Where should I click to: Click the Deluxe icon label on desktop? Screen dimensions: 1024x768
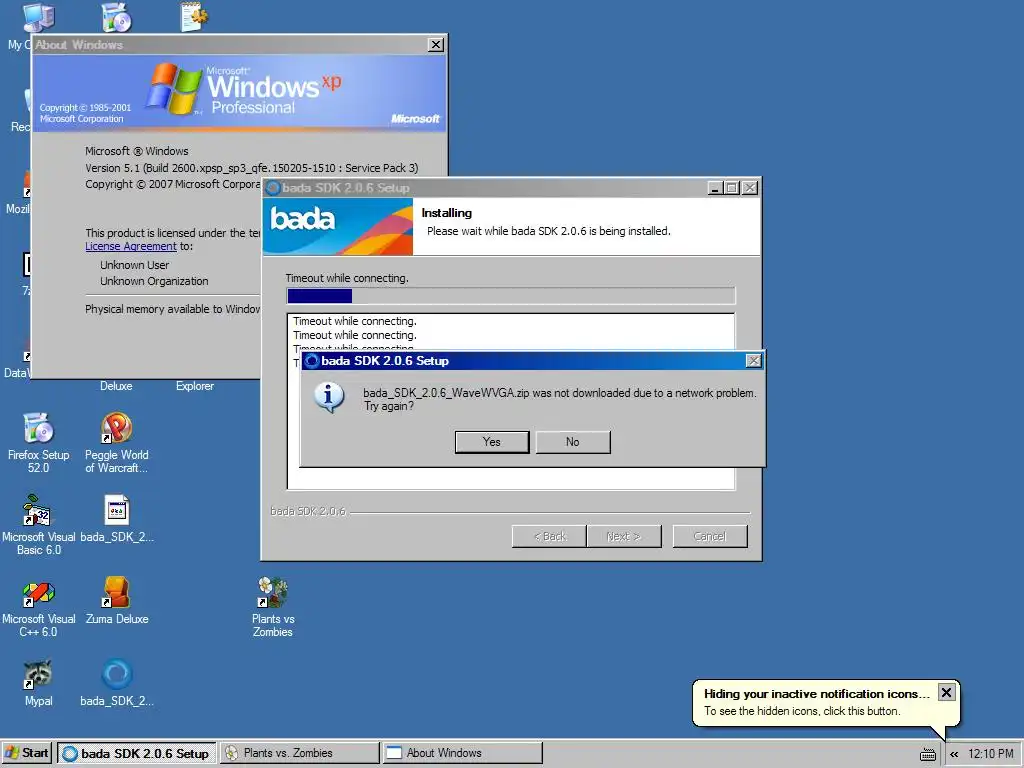click(116, 386)
